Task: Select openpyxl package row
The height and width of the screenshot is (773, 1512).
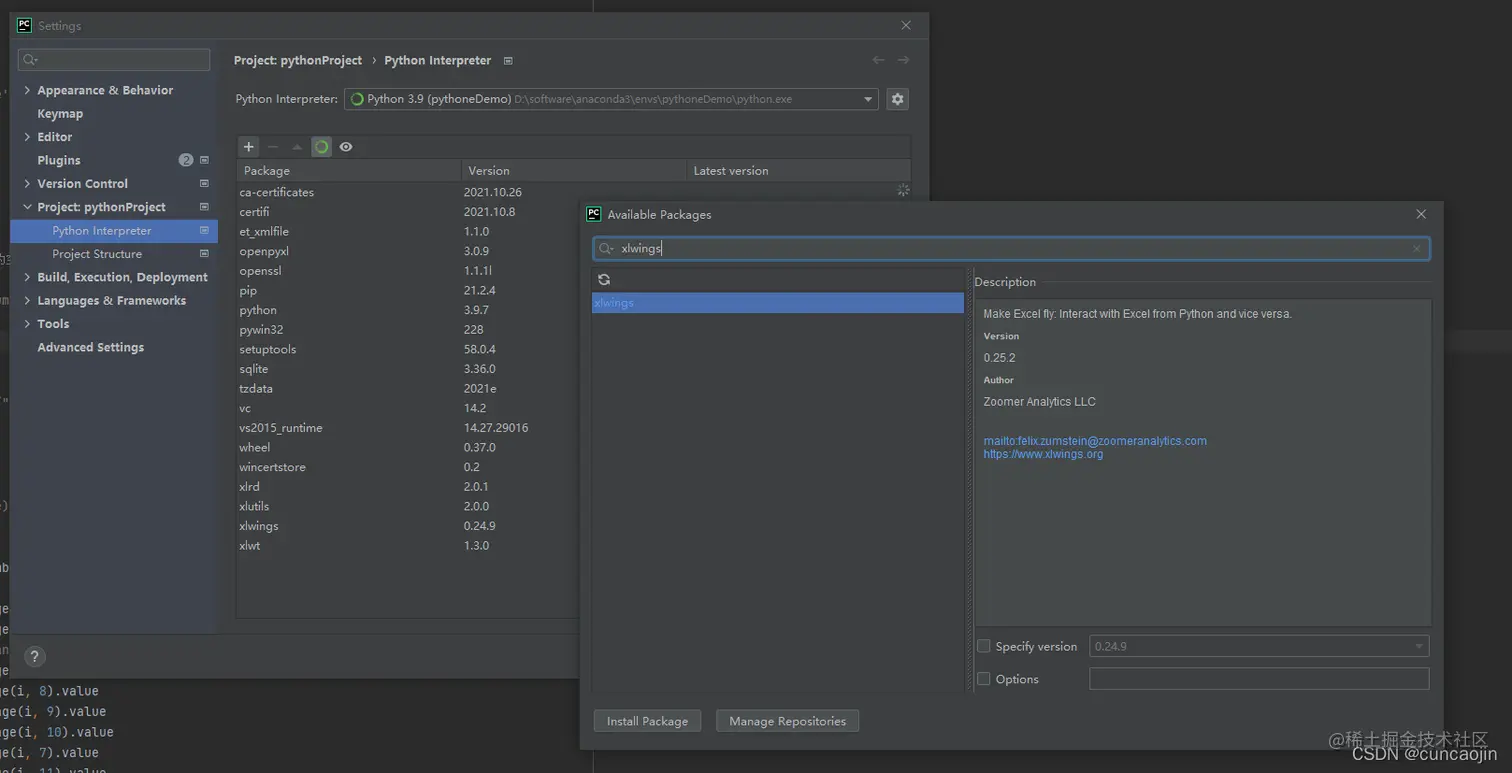Action: (408, 251)
